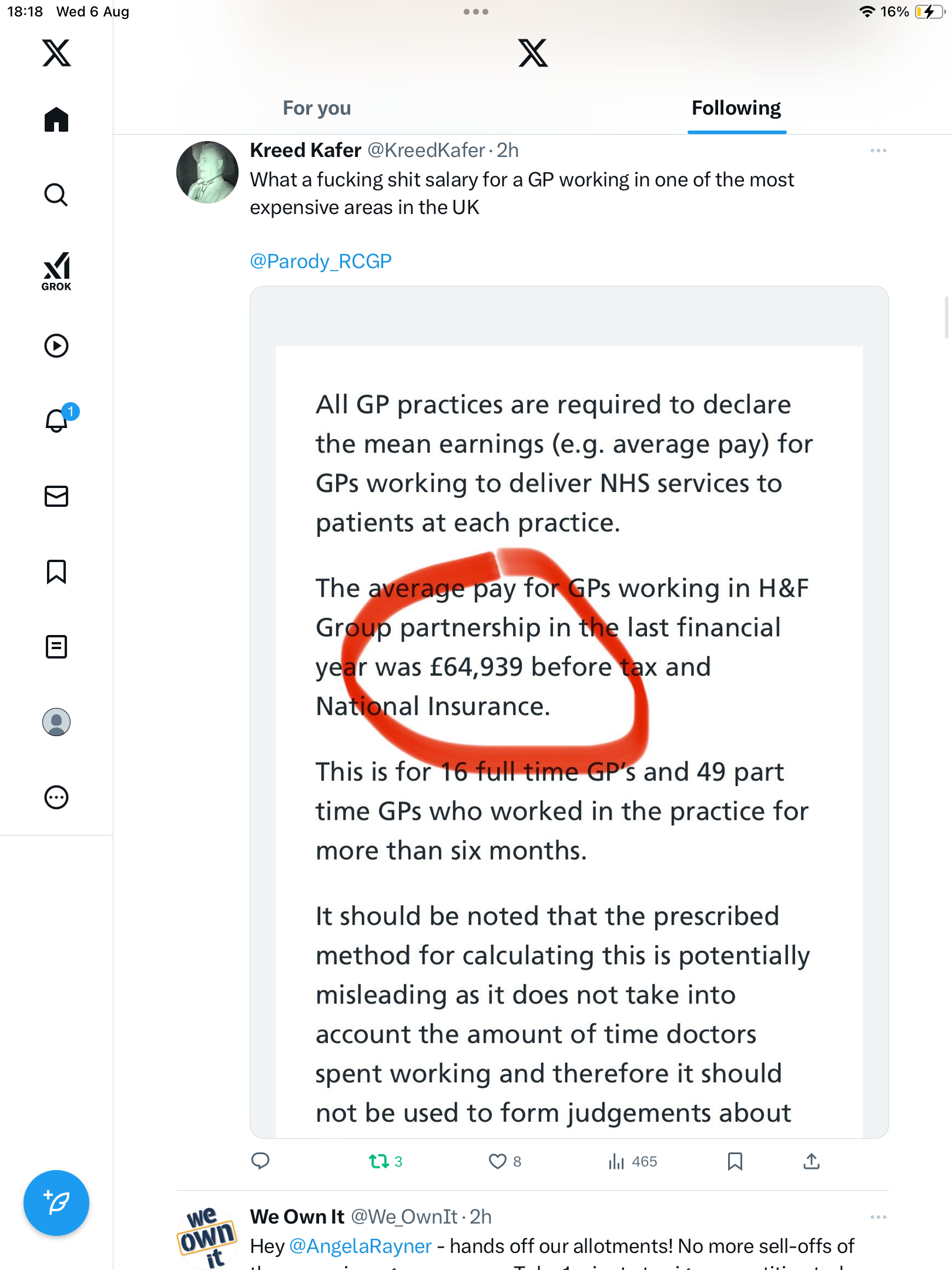Bookmark Kreed Kafer's post
952x1270 pixels.
tap(735, 1161)
